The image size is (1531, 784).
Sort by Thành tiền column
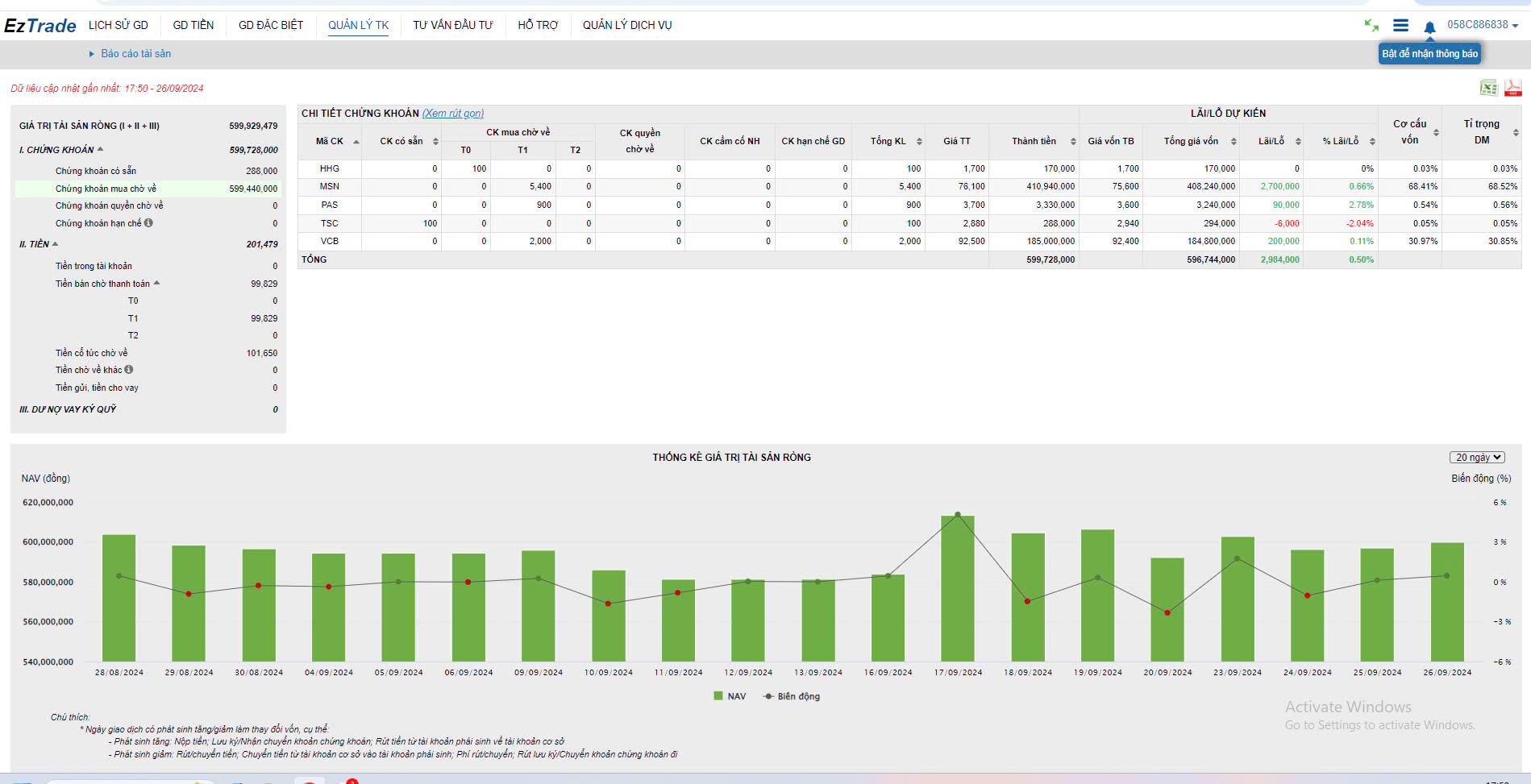(1073, 142)
